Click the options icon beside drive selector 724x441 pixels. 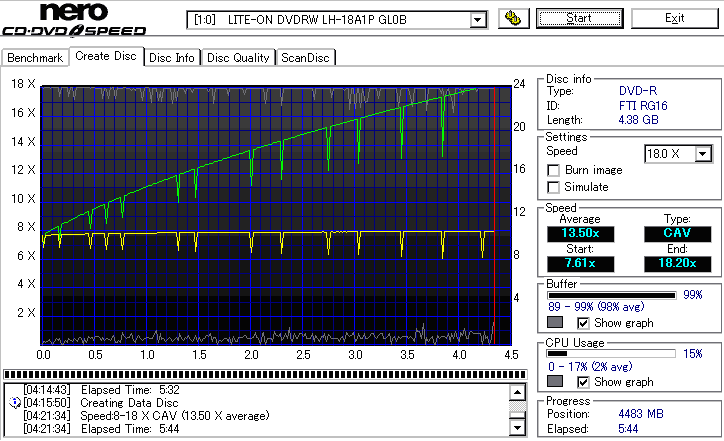(513, 19)
